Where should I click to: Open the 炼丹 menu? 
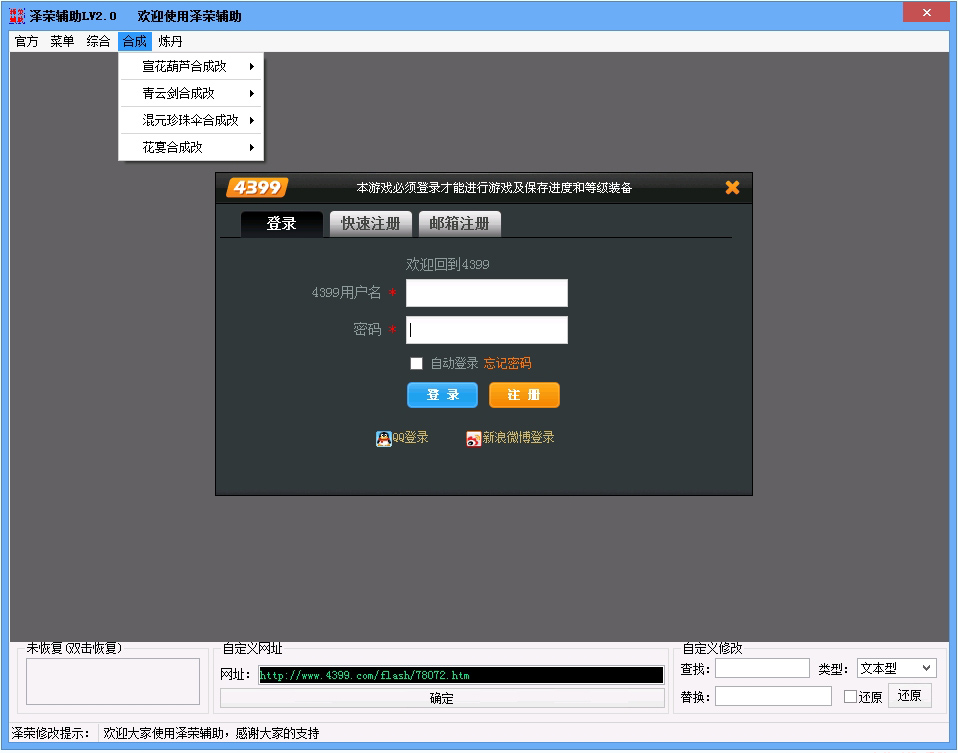(170, 42)
